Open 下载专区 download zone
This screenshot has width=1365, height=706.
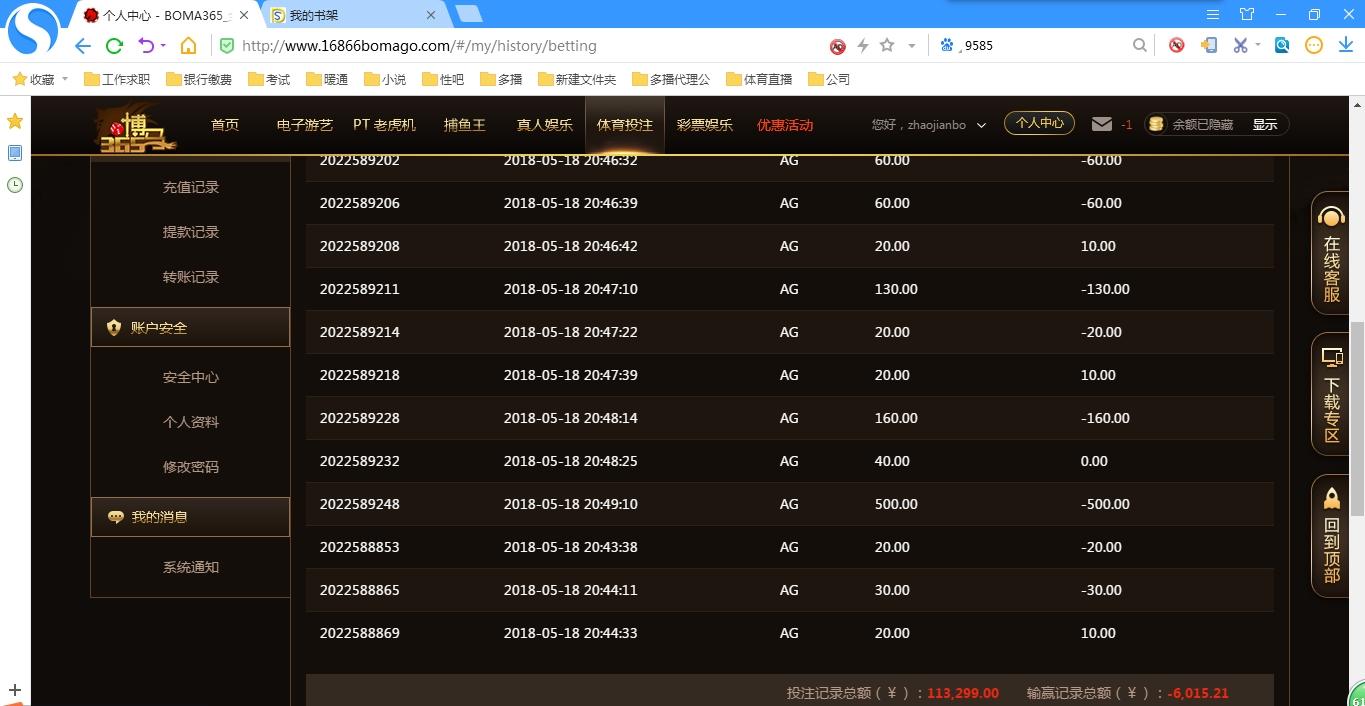pos(1330,394)
